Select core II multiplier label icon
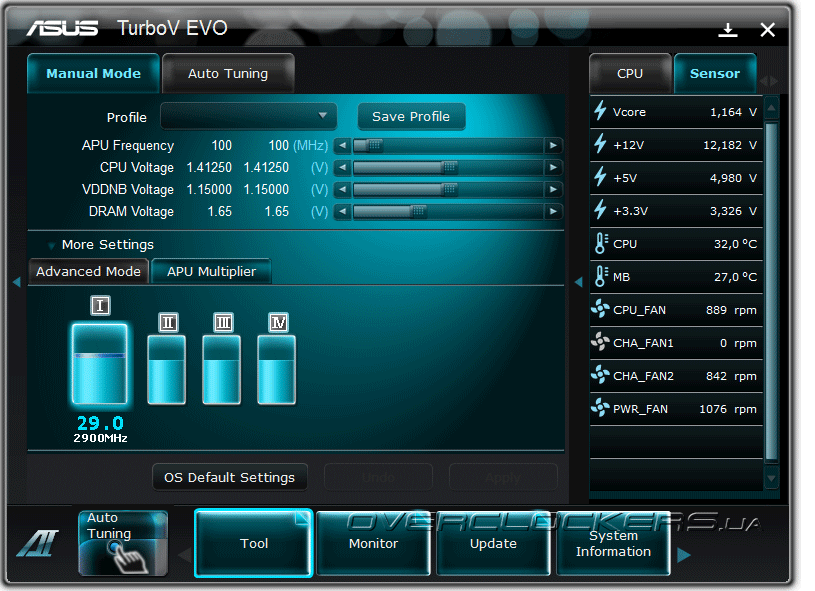This screenshot has width=815, height=591. (168, 323)
